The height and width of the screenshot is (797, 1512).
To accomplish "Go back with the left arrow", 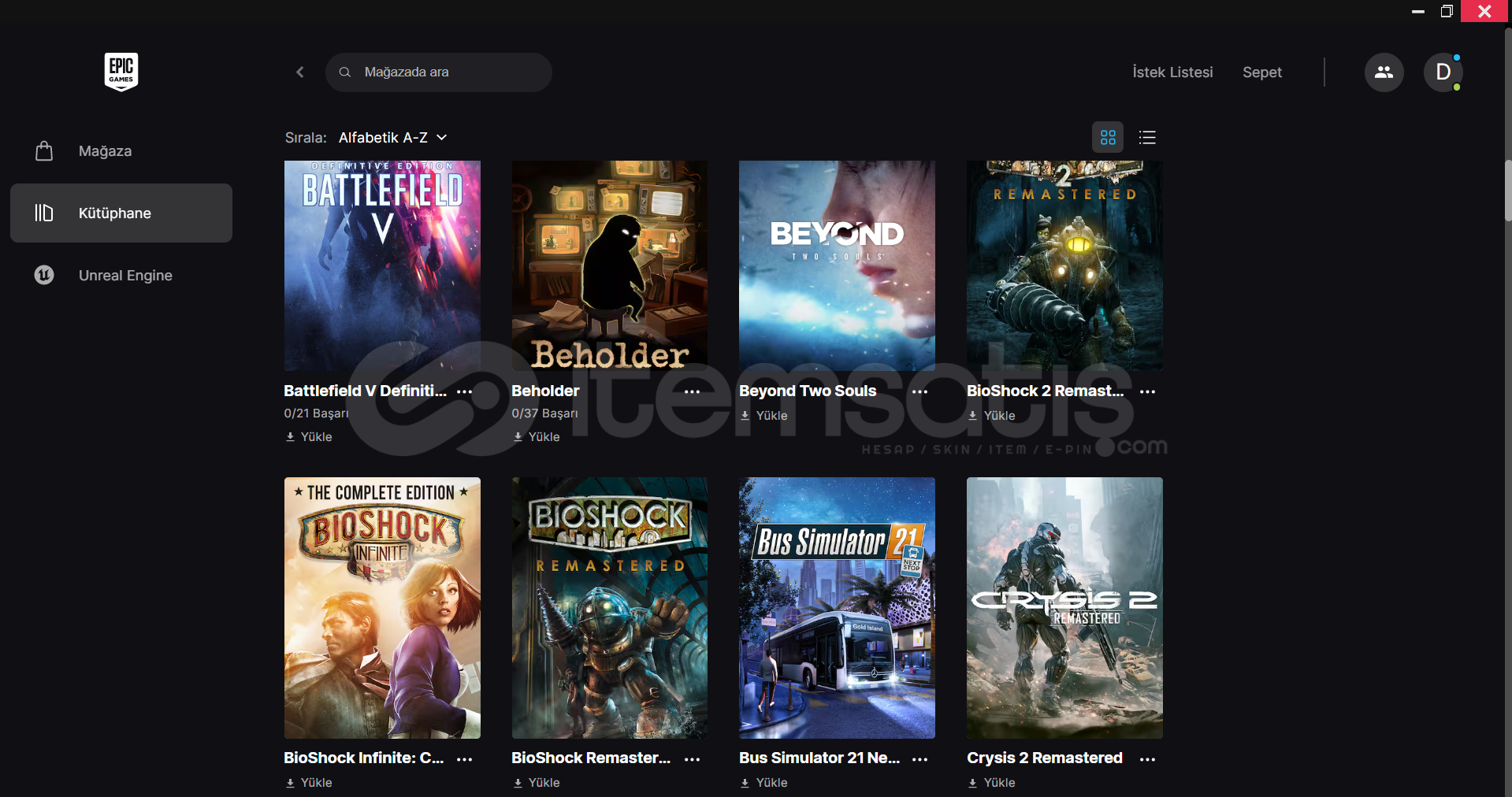I will pyautogui.click(x=299, y=72).
